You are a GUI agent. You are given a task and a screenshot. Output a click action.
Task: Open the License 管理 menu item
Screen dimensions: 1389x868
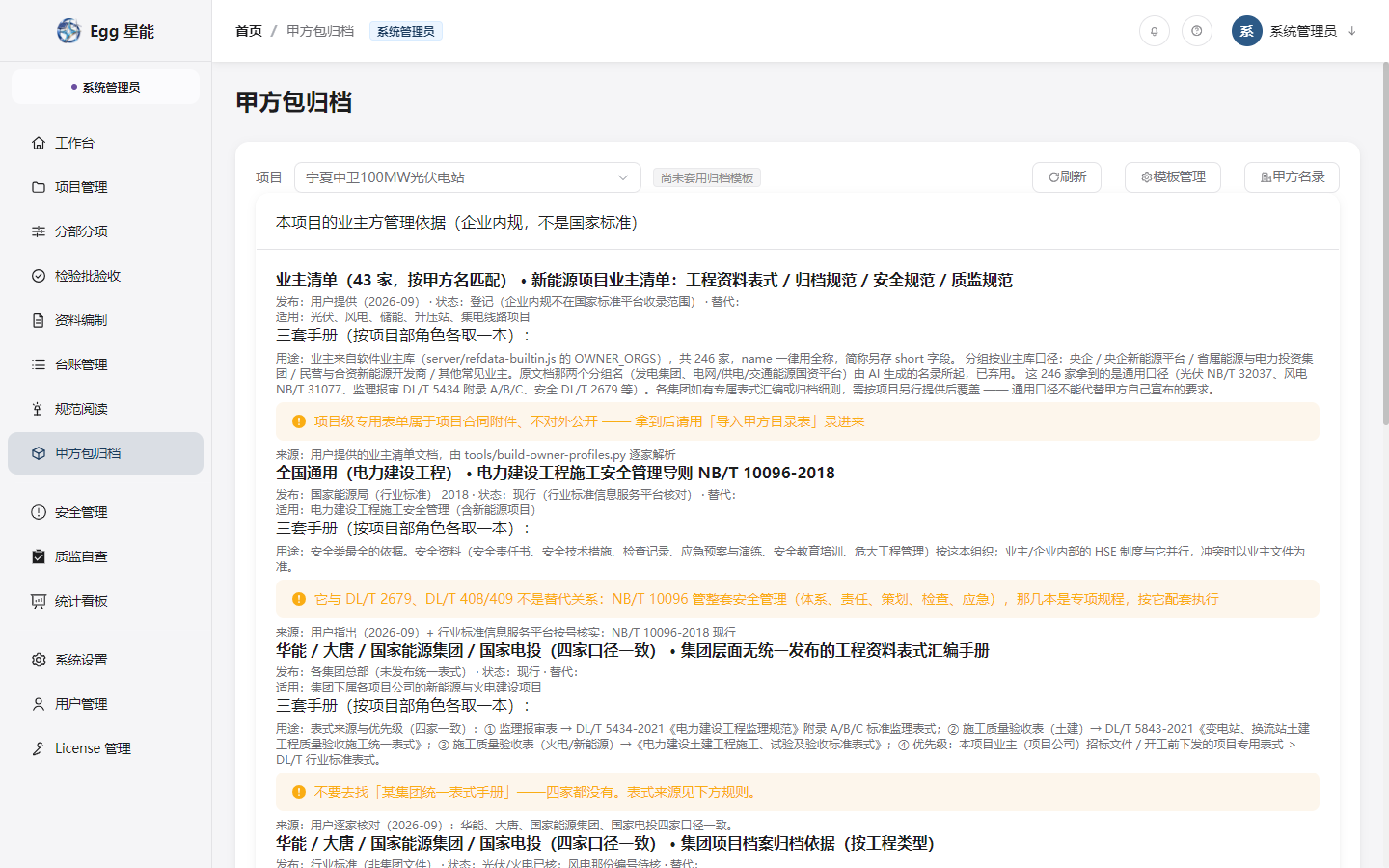(105, 748)
